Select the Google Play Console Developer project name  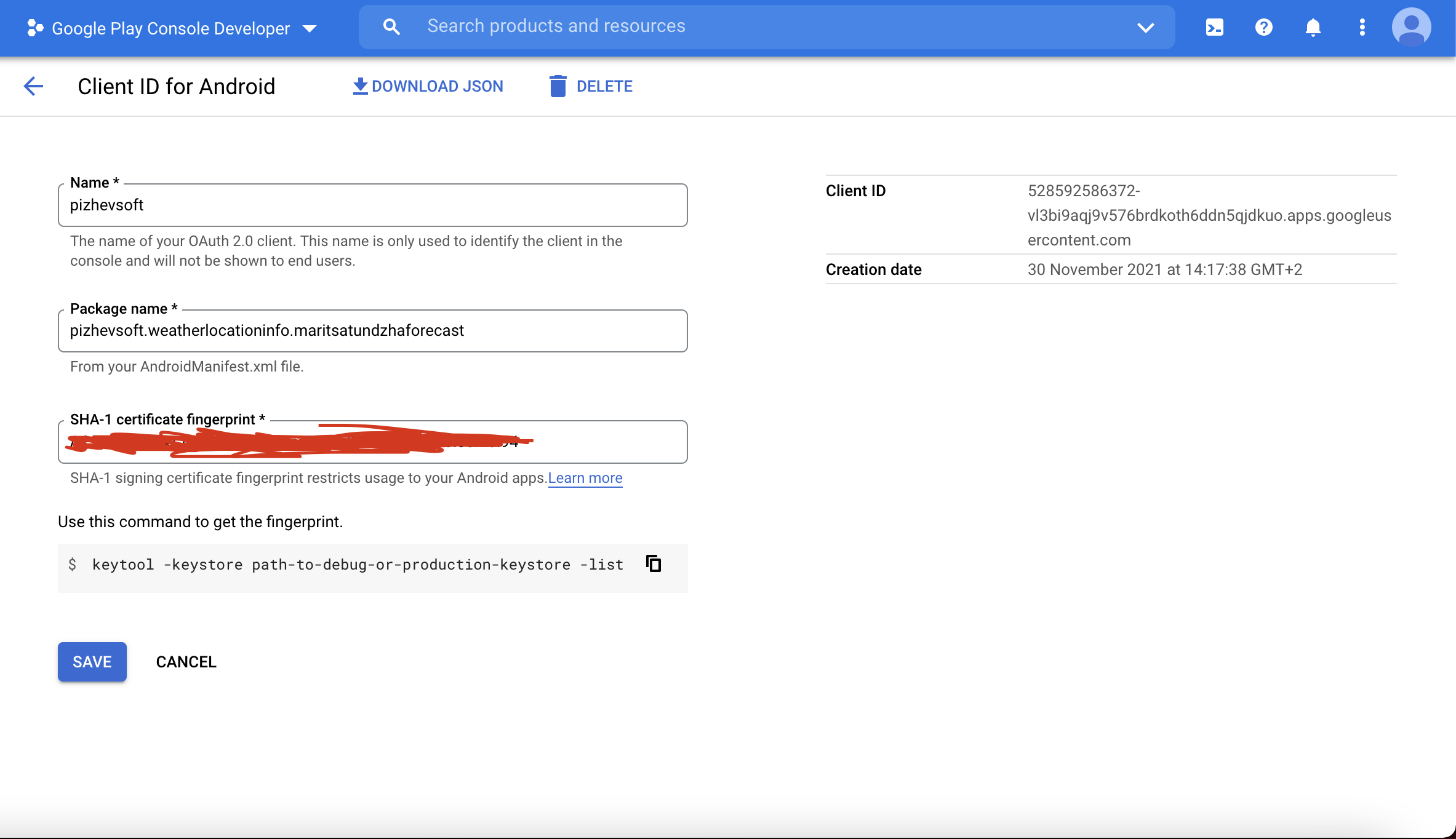point(171,28)
